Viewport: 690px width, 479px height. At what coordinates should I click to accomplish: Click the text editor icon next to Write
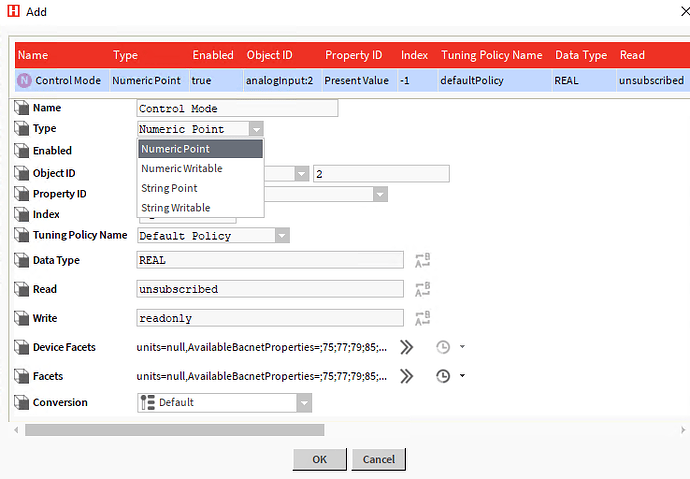[x=422, y=318]
